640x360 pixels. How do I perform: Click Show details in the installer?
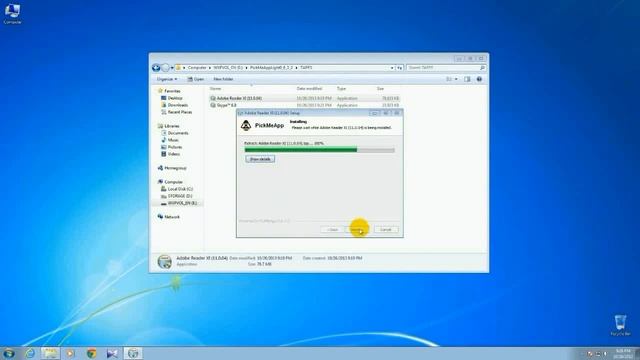(x=260, y=159)
